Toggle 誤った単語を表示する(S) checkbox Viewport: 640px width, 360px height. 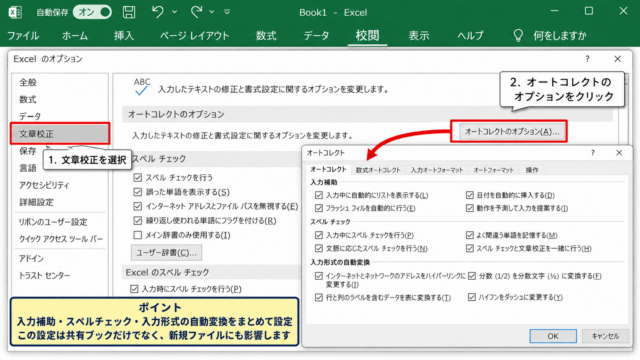point(138,192)
